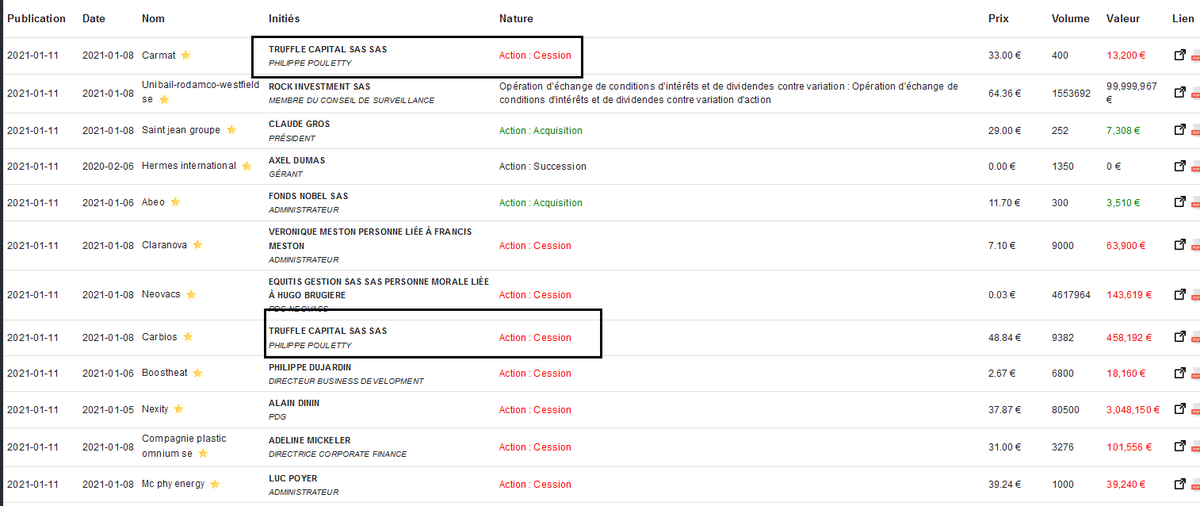Toggle the star beside Saint jean groupe
The height and width of the screenshot is (506, 1200).
coord(232,130)
